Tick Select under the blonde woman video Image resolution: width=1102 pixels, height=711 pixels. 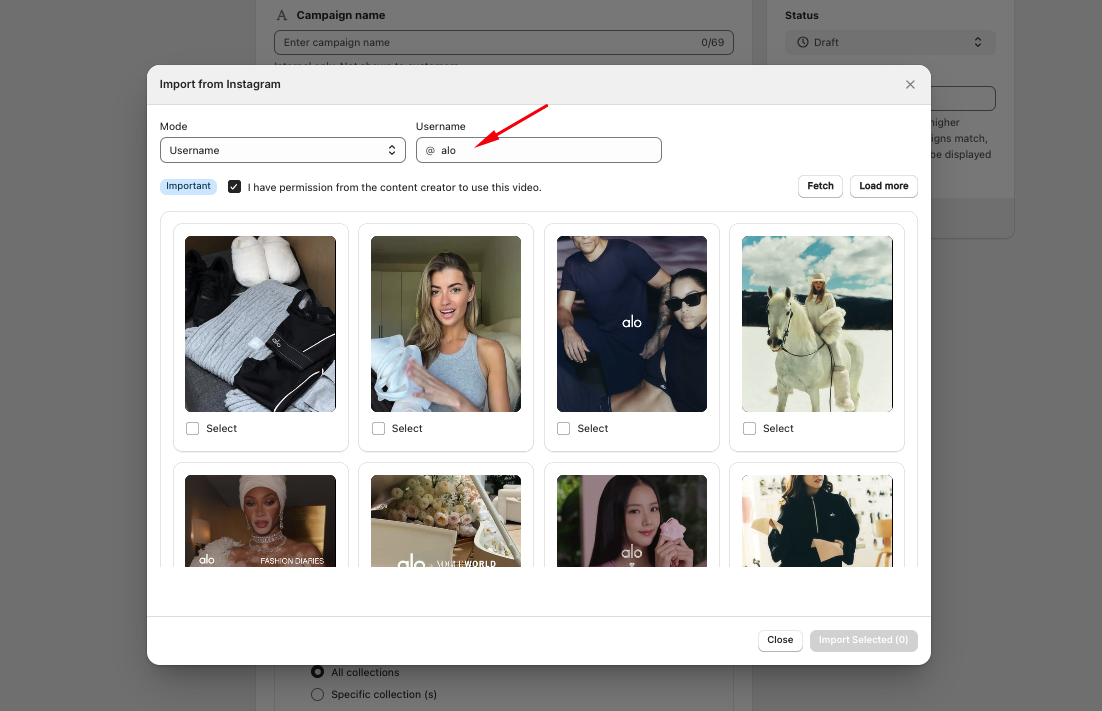point(378,429)
